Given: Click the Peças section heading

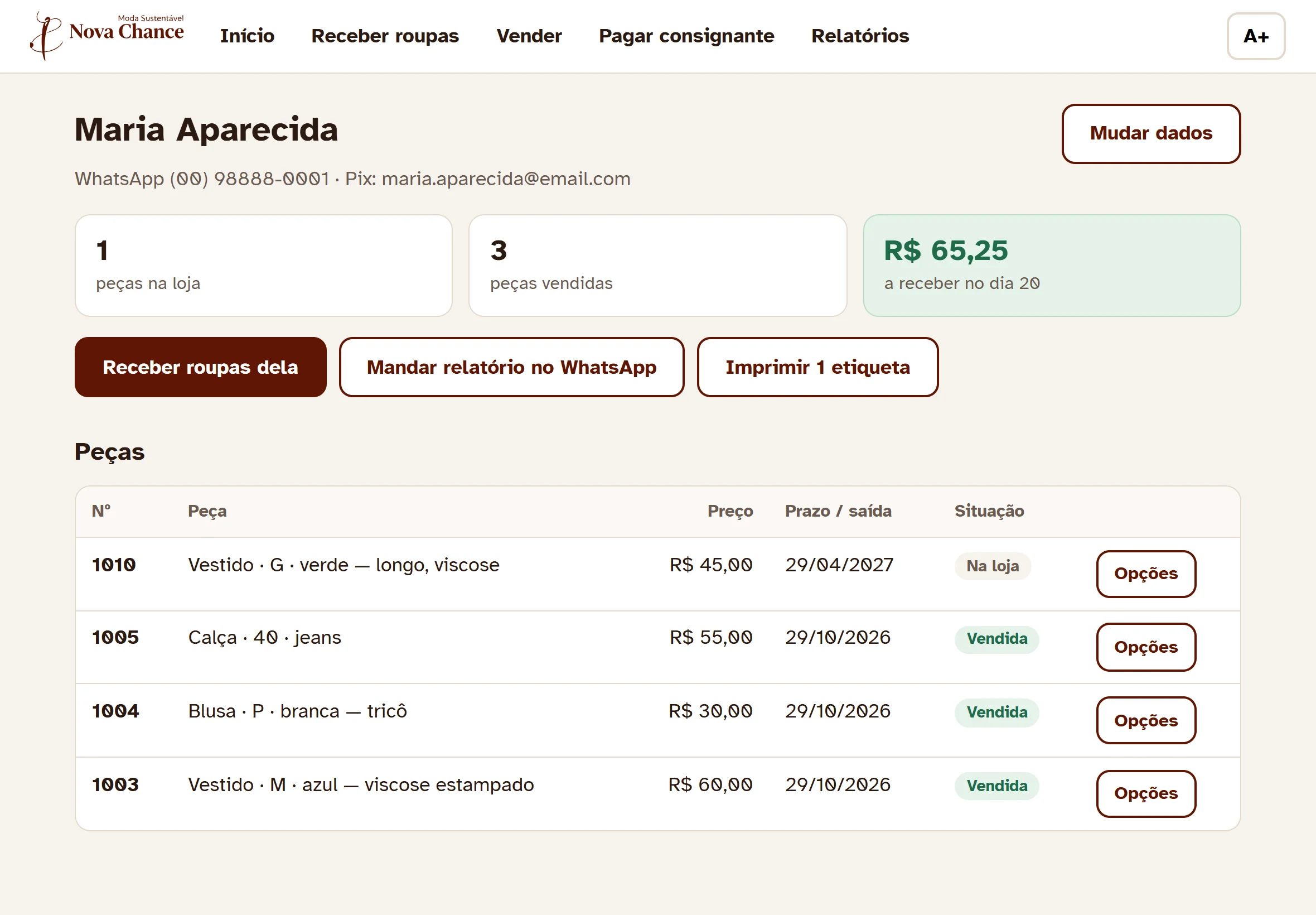Looking at the screenshot, I should pos(109,452).
